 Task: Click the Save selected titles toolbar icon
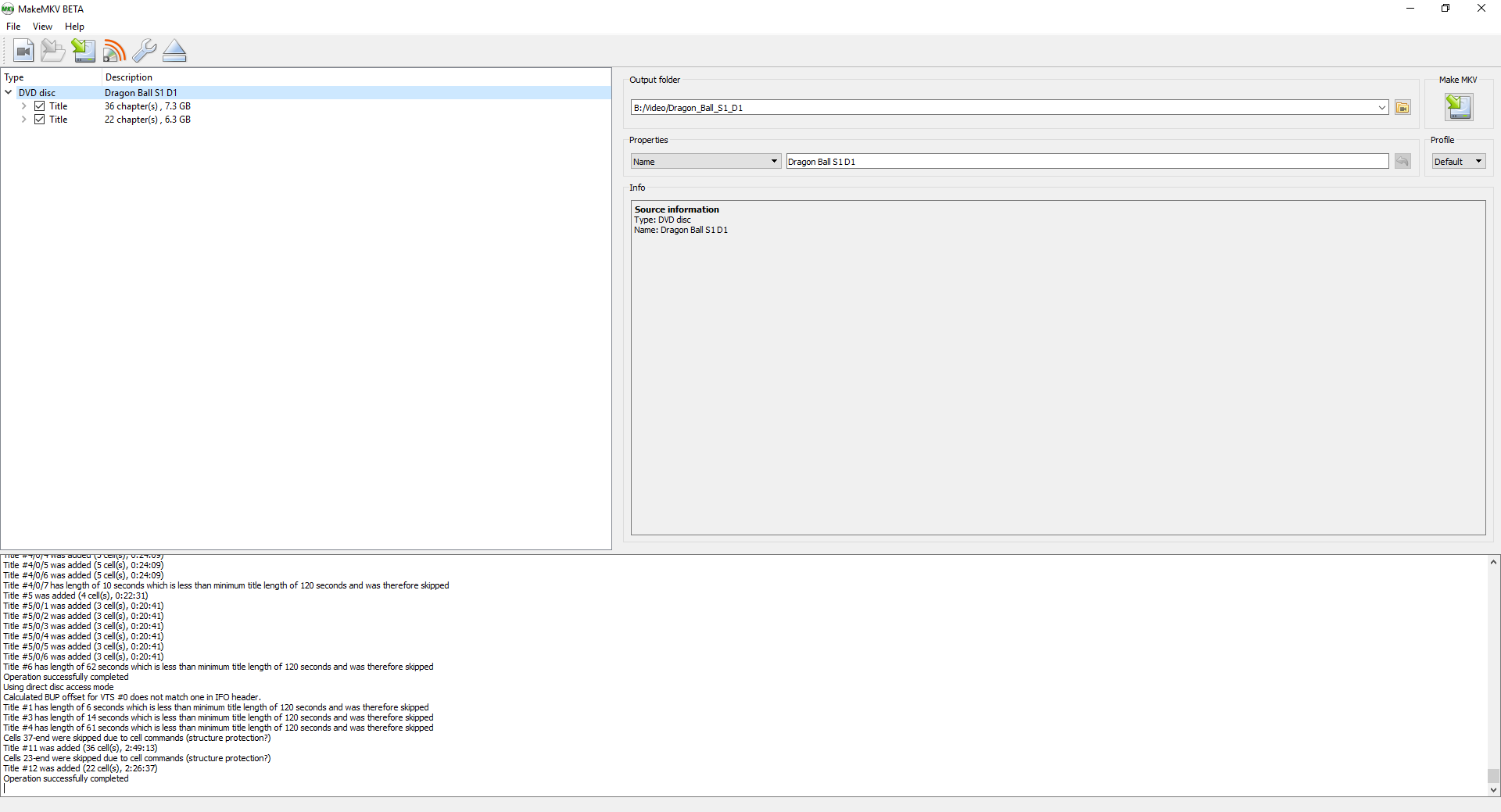click(x=84, y=51)
